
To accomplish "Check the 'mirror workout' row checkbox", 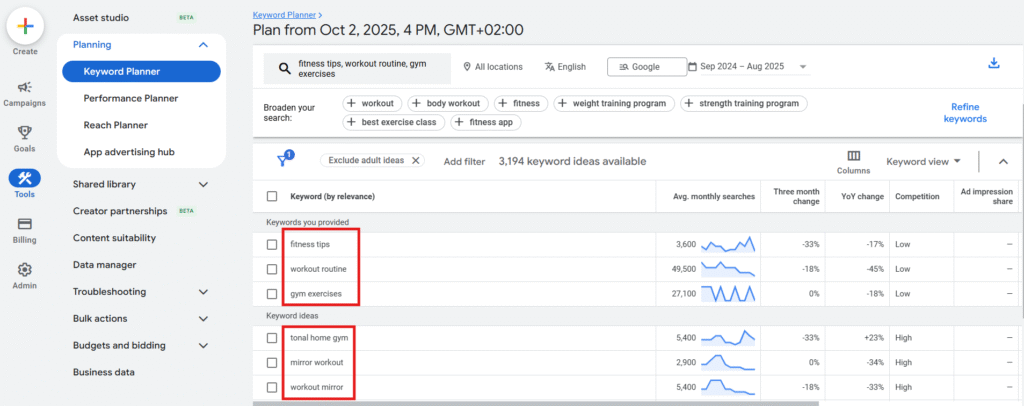I will [x=272, y=362].
